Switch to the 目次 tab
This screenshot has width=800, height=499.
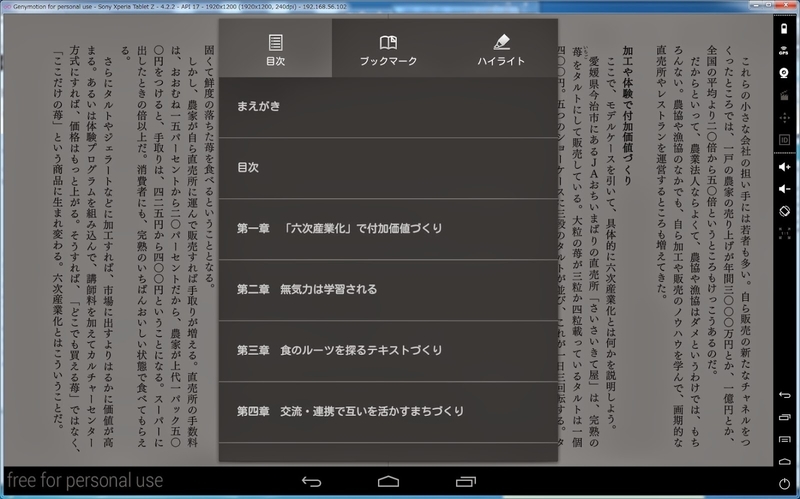pos(276,48)
